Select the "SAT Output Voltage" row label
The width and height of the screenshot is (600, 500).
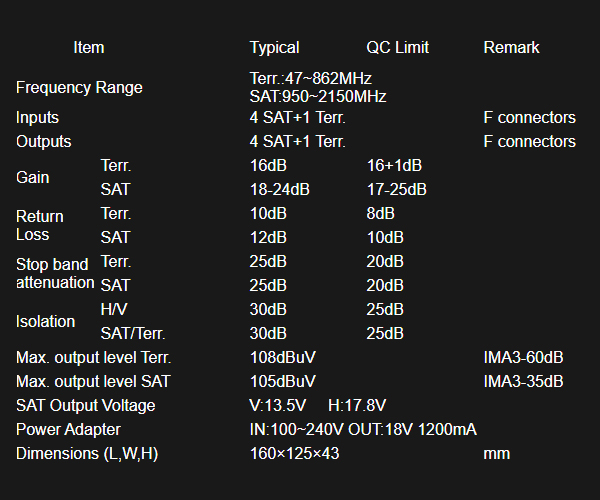[85, 405]
